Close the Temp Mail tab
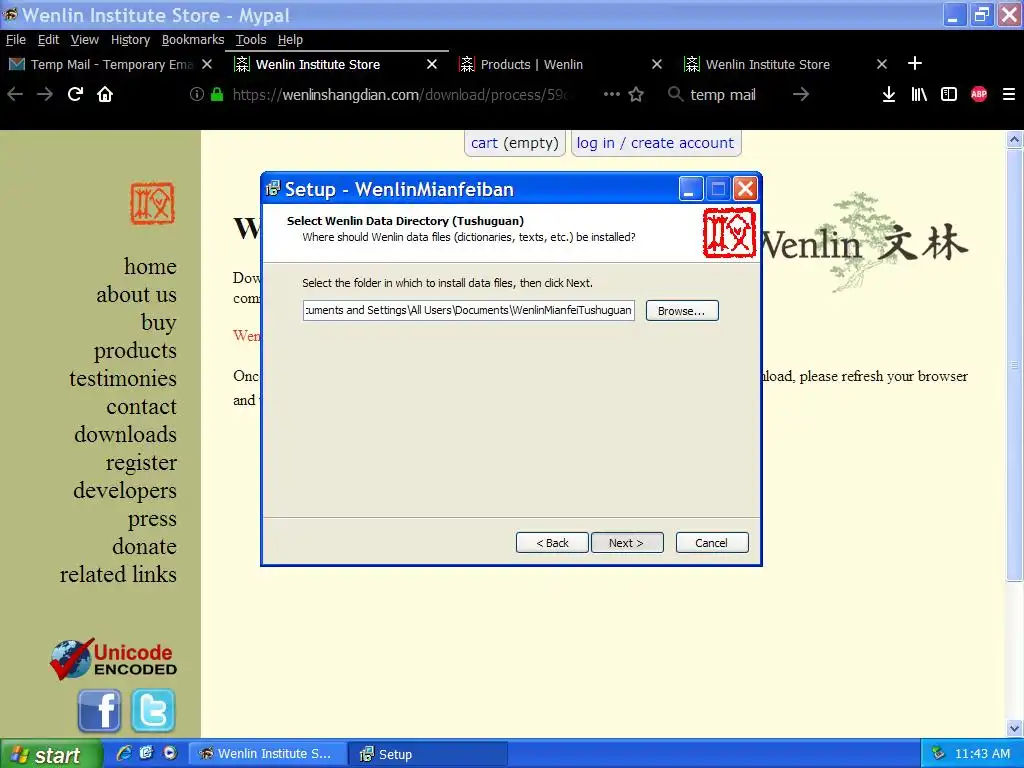 [x=207, y=64]
